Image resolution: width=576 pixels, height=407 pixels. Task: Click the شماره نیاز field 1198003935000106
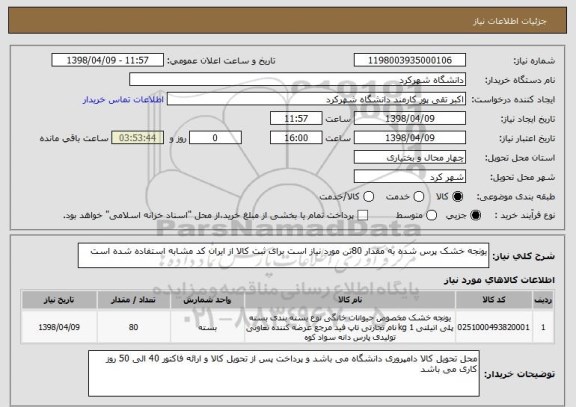click(x=410, y=60)
